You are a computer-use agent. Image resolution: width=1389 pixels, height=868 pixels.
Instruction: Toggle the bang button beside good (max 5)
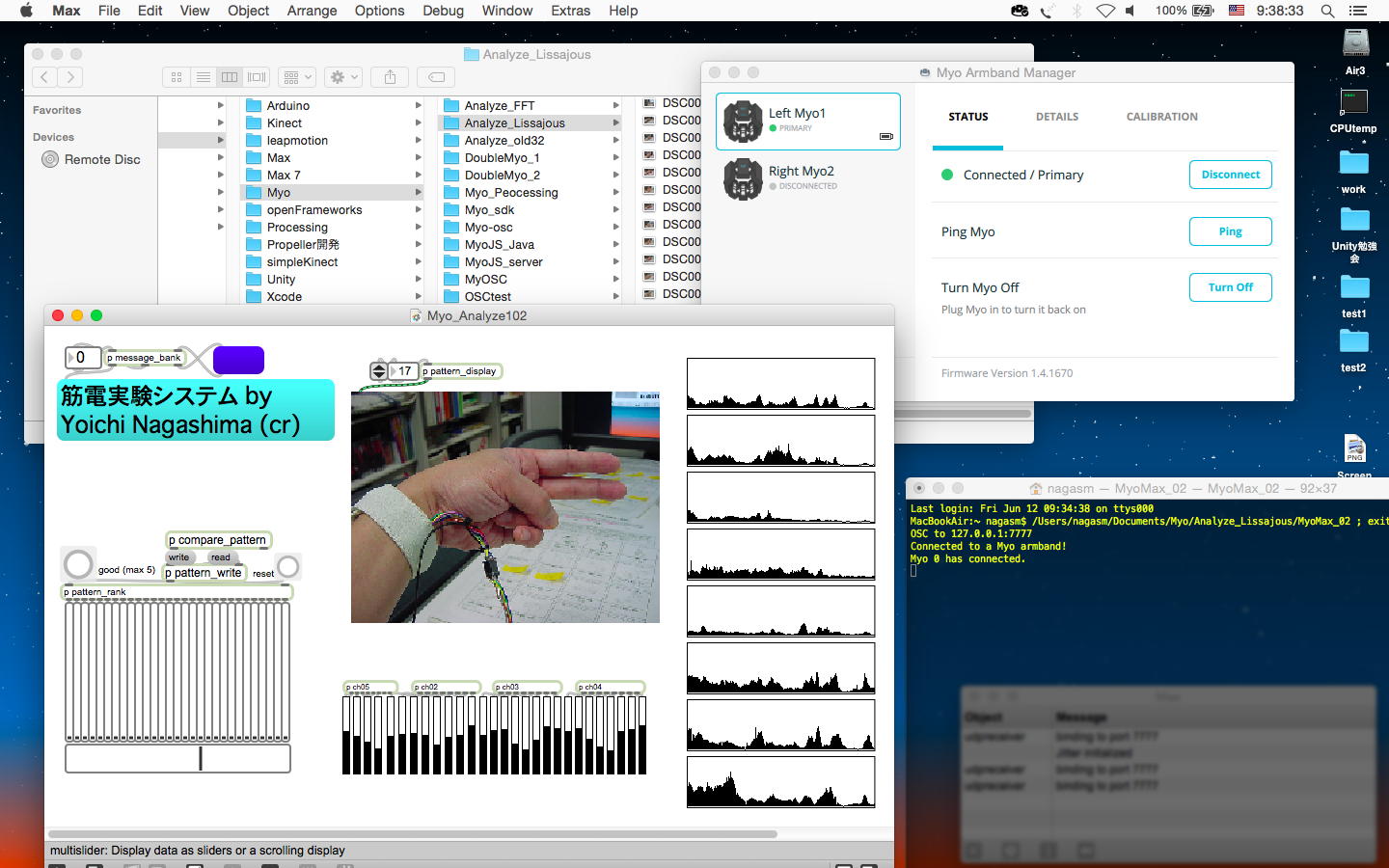coord(78,563)
